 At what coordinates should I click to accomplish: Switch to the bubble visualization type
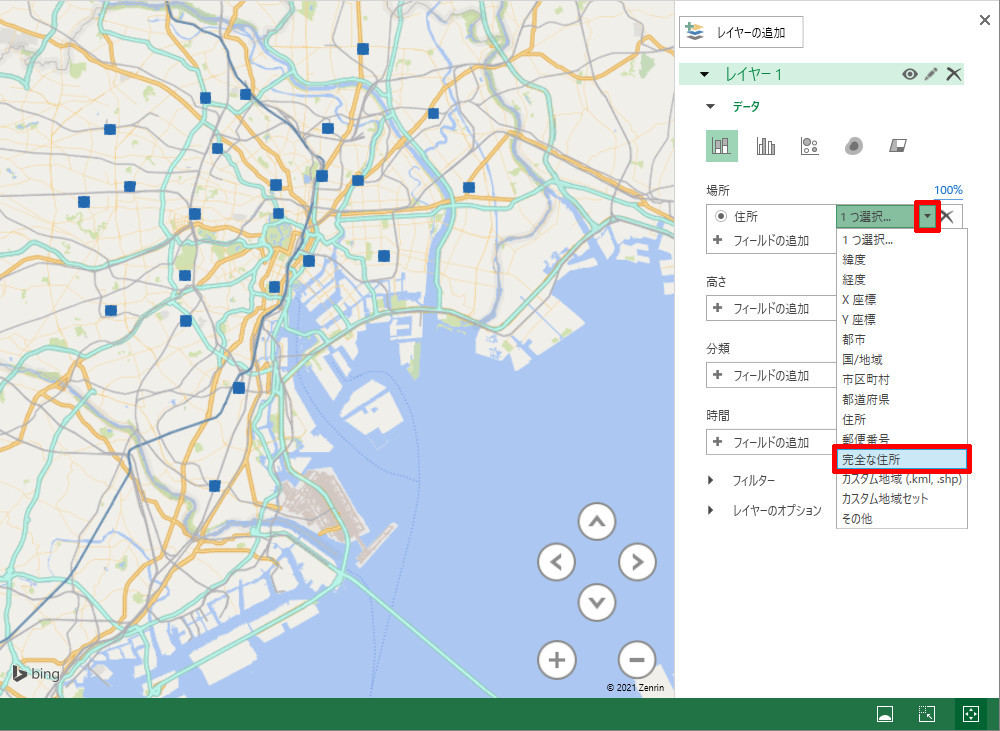point(810,146)
